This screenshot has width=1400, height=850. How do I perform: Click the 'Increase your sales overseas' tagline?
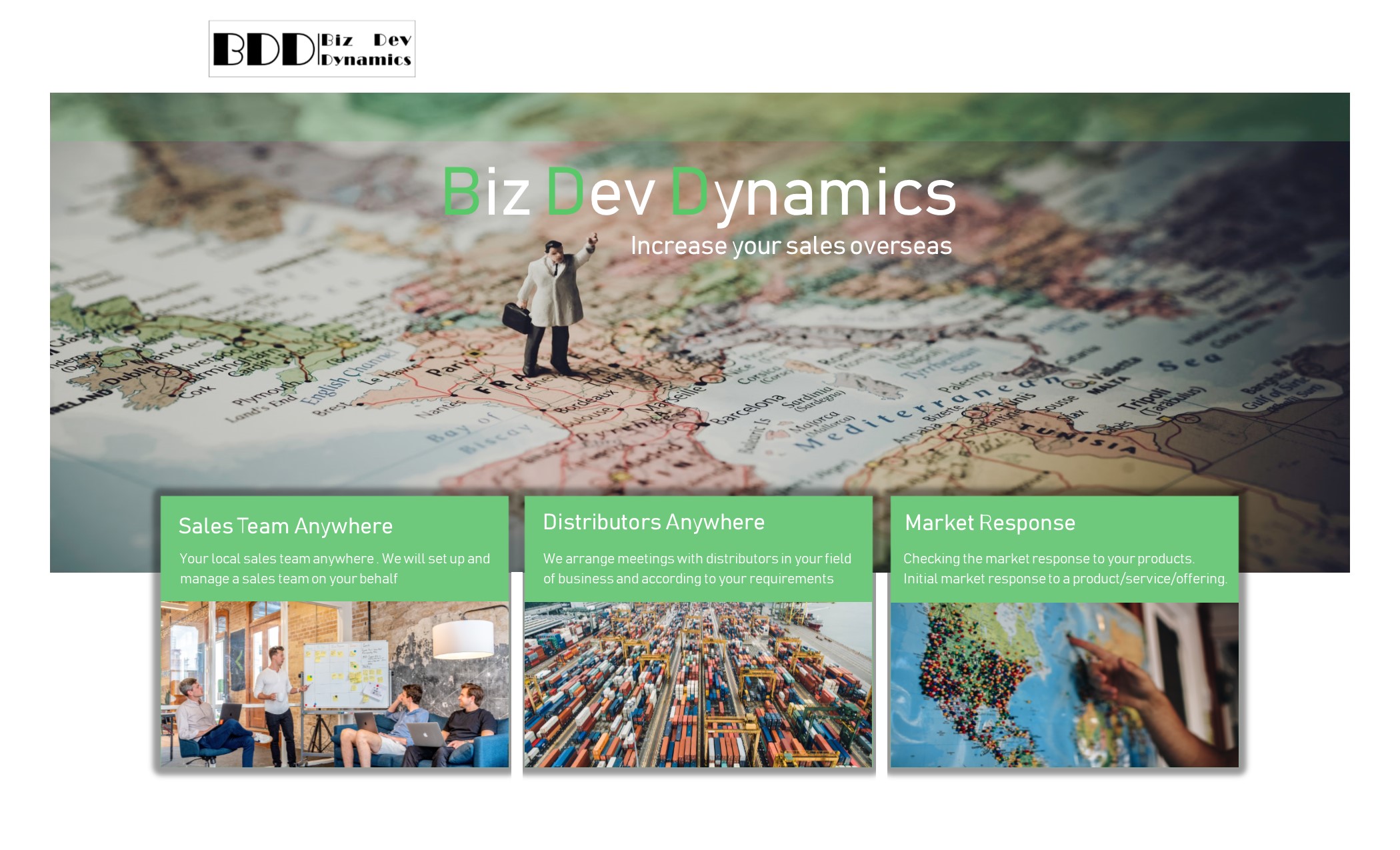coord(791,246)
